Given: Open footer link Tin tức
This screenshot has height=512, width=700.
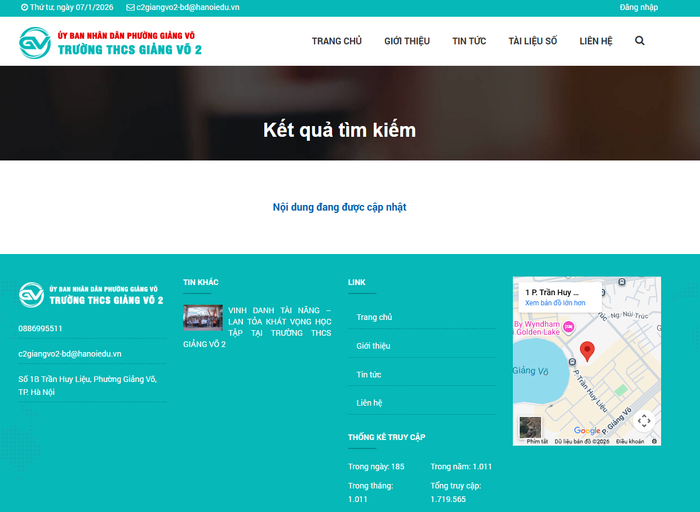Looking at the screenshot, I should point(369,375).
